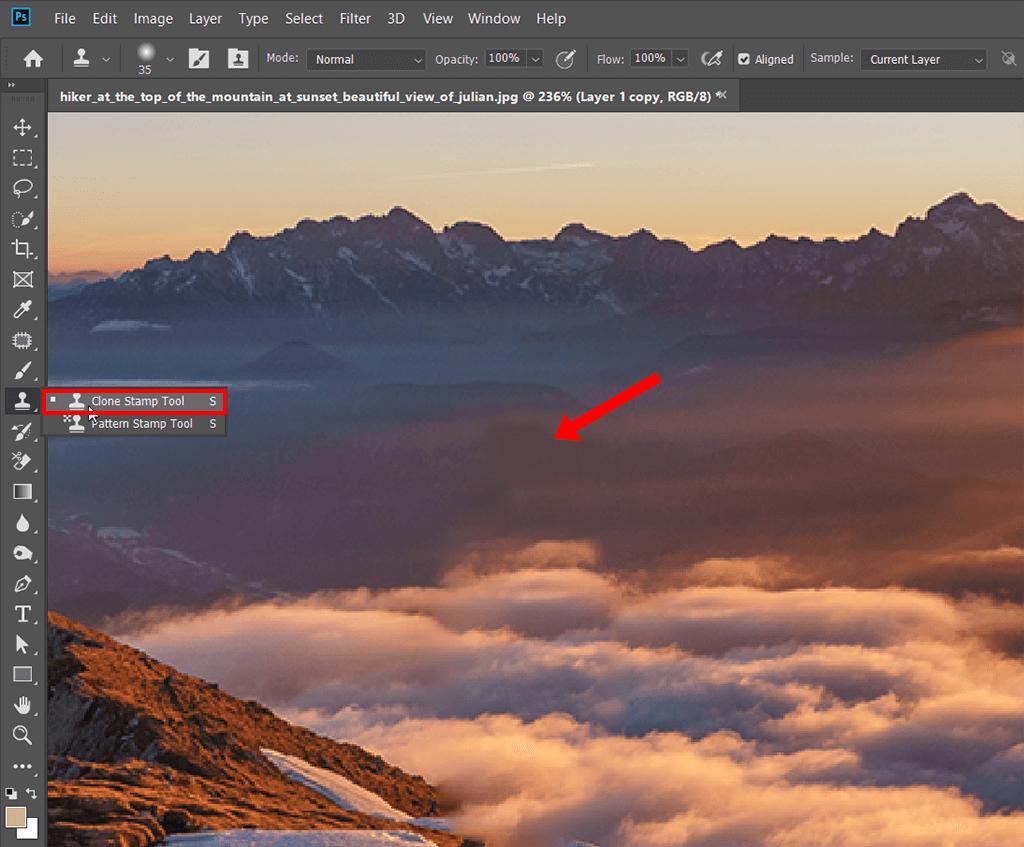Click the Photoshop logo icon

(21, 17)
